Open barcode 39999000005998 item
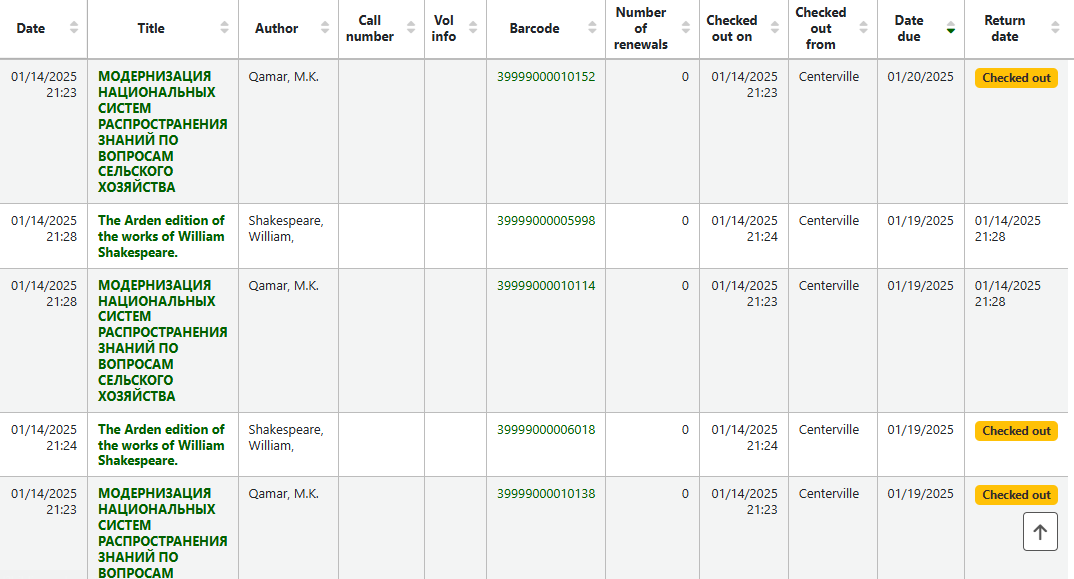This screenshot has width=1074, height=579. pyautogui.click(x=546, y=221)
